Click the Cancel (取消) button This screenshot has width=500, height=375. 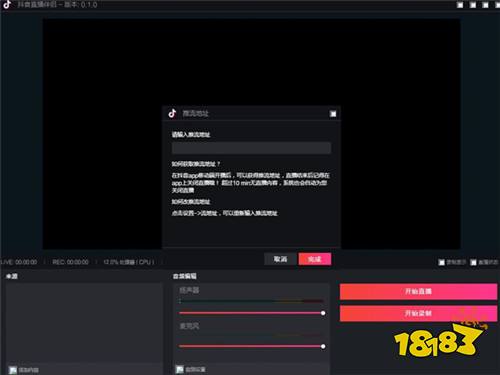click(280, 259)
